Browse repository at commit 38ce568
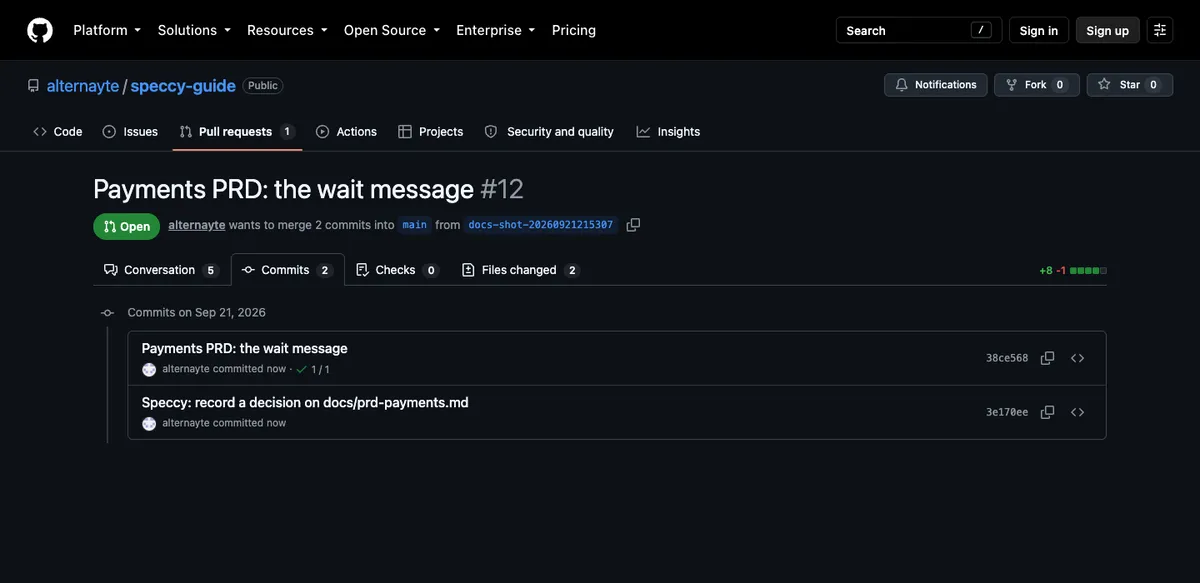This screenshot has width=1200, height=583. pyautogui.click(x=1077, y=358)
